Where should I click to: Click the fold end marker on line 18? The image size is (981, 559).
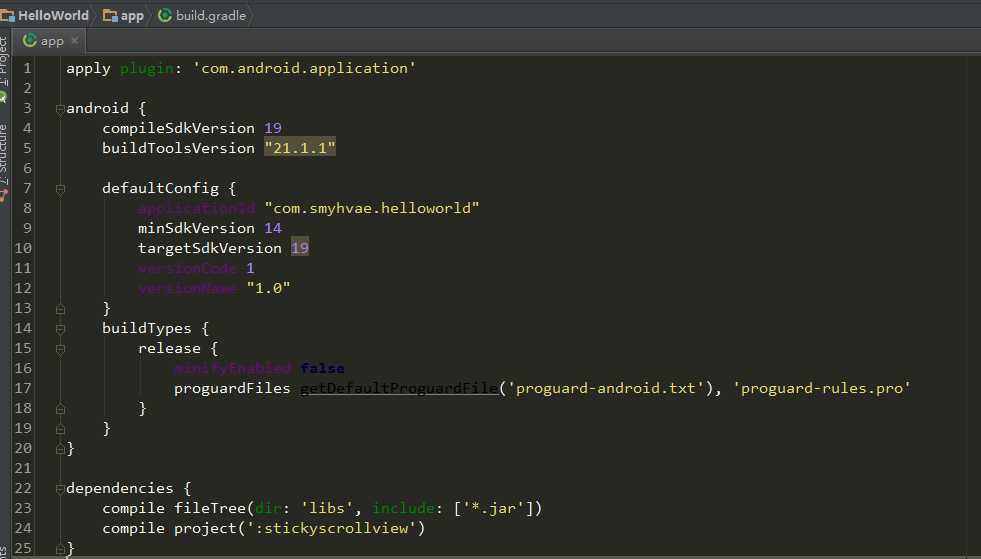[x=60, y=409]
